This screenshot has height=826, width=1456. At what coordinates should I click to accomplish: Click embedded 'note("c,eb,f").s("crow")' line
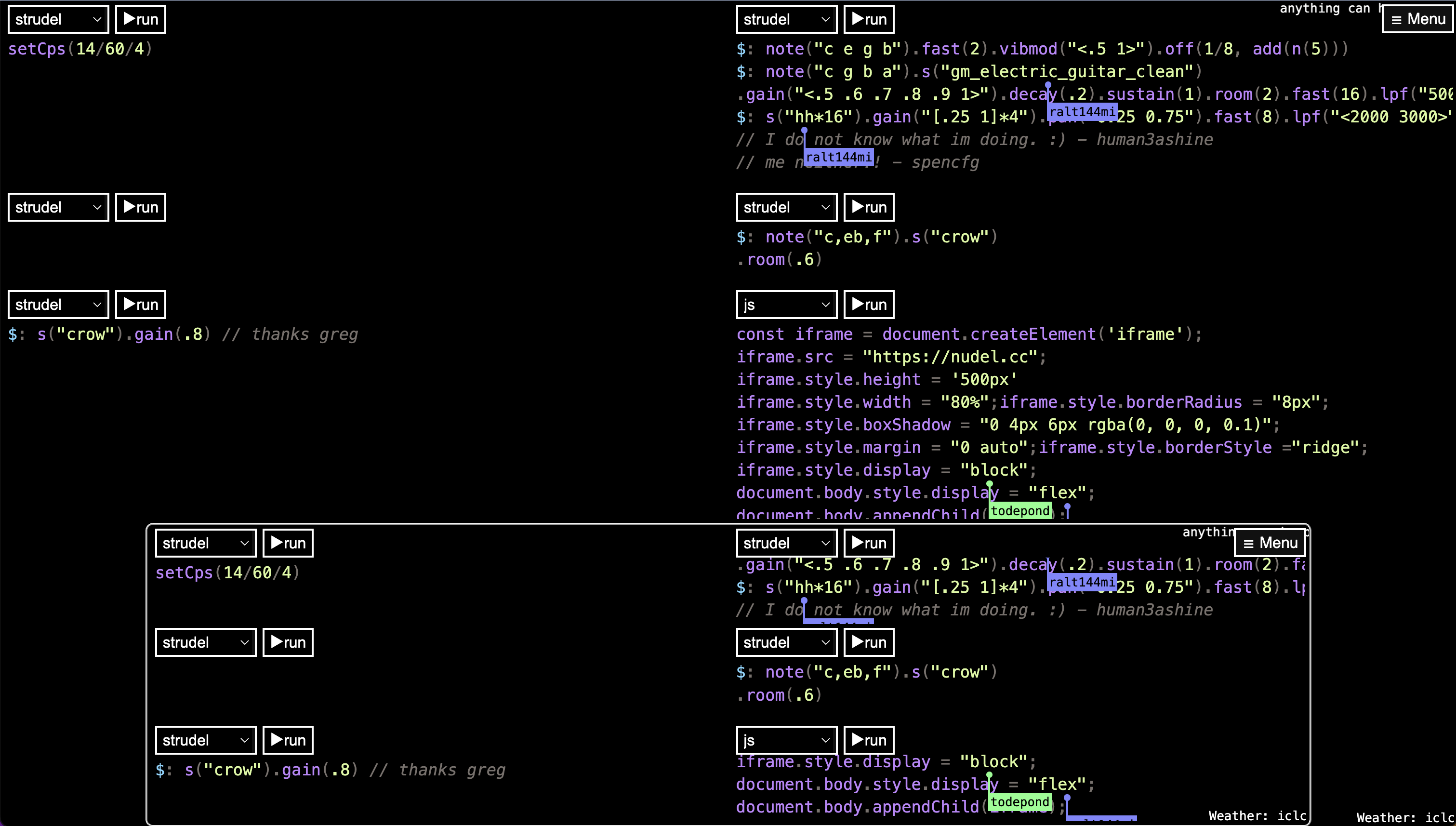tap(867, 672)
